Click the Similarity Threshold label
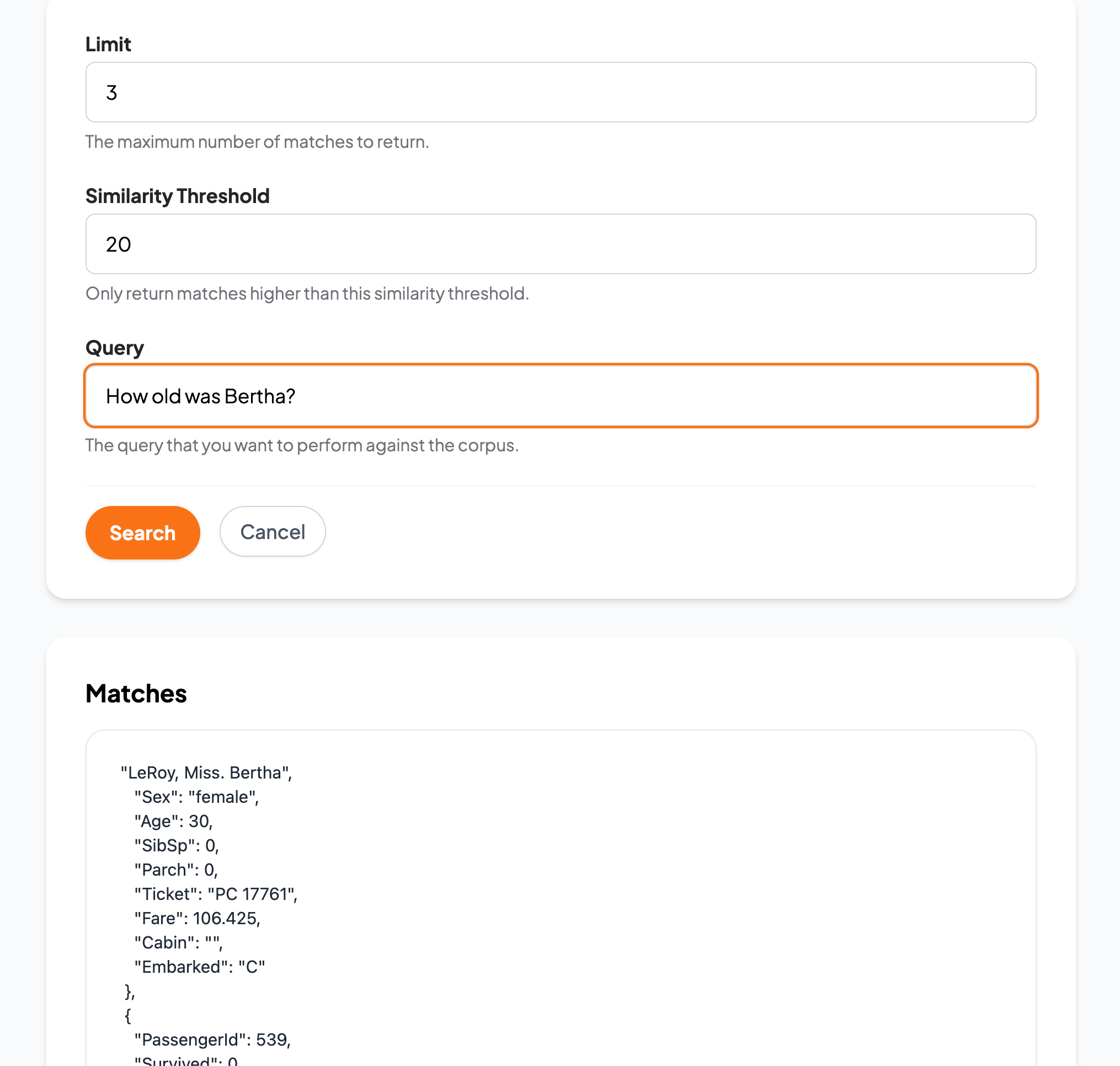Viewport: 1120px width, 1066px height. 177,196
